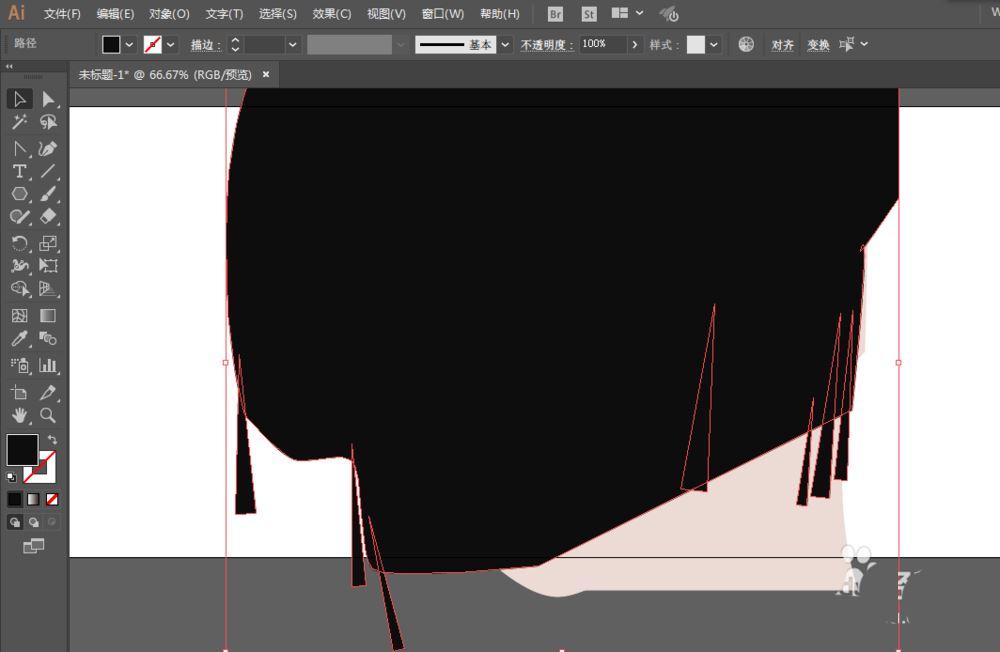Image resolution: width=1000 pixels, height=652 pixels.
Task: Open the 效果(C) menu
Action: click(x=331, y=14)
